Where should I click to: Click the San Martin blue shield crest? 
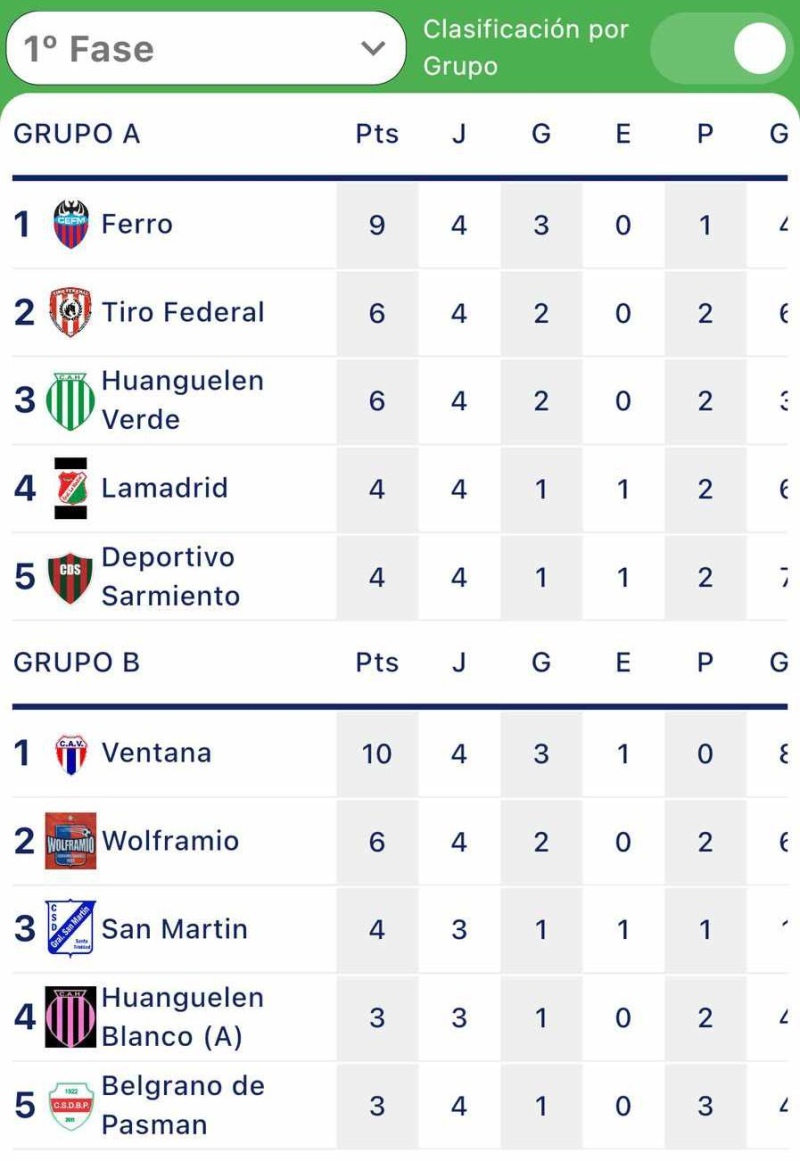click(x=70, y=928)
